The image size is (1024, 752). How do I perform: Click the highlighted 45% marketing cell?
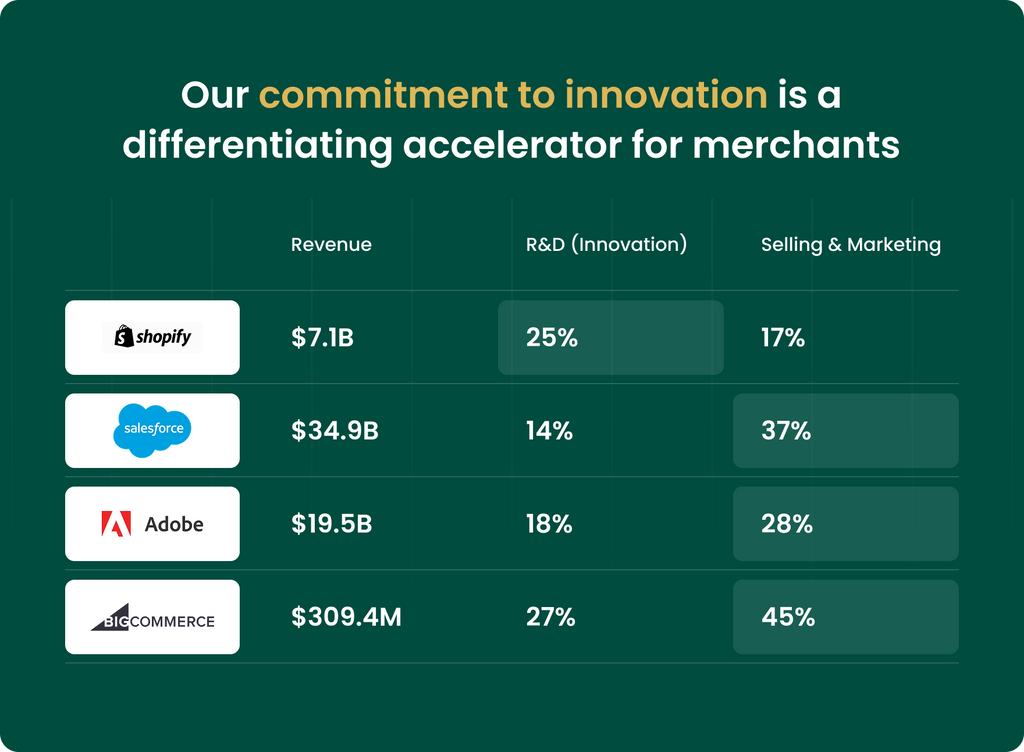coord(845,617)
